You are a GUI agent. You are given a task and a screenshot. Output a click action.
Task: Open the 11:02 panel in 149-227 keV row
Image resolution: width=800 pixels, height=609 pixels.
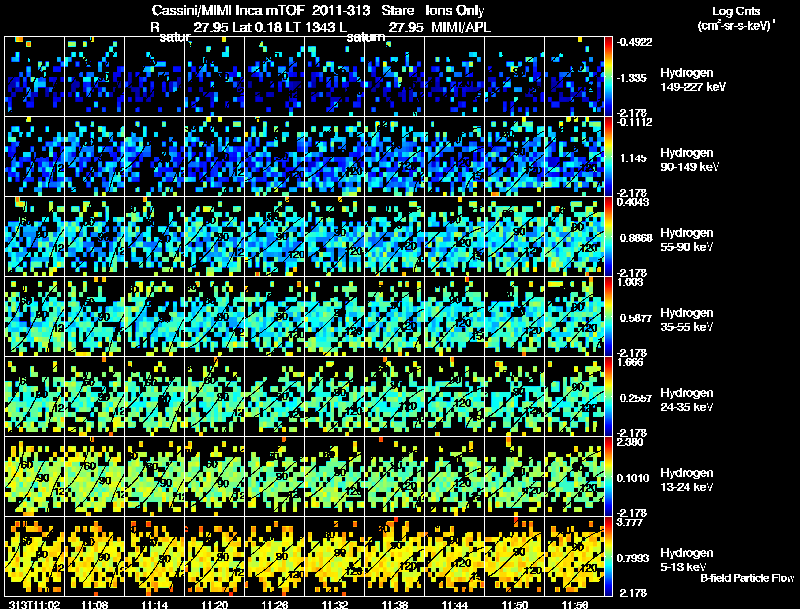click(34, 76)
